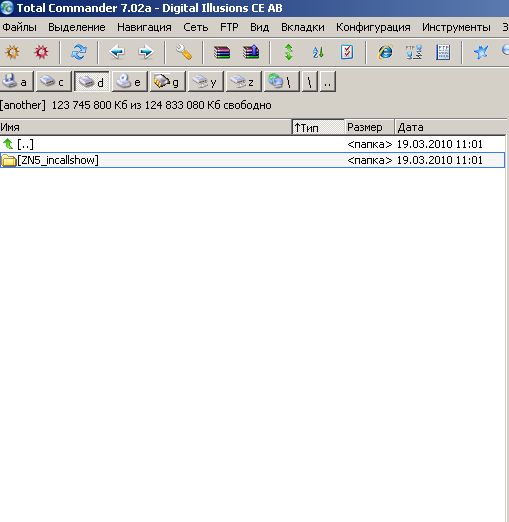The width and height of the screenshot is (509, 522).
Task: Open the wrench and screwdriver tool icon
Action: coord(184,52)
